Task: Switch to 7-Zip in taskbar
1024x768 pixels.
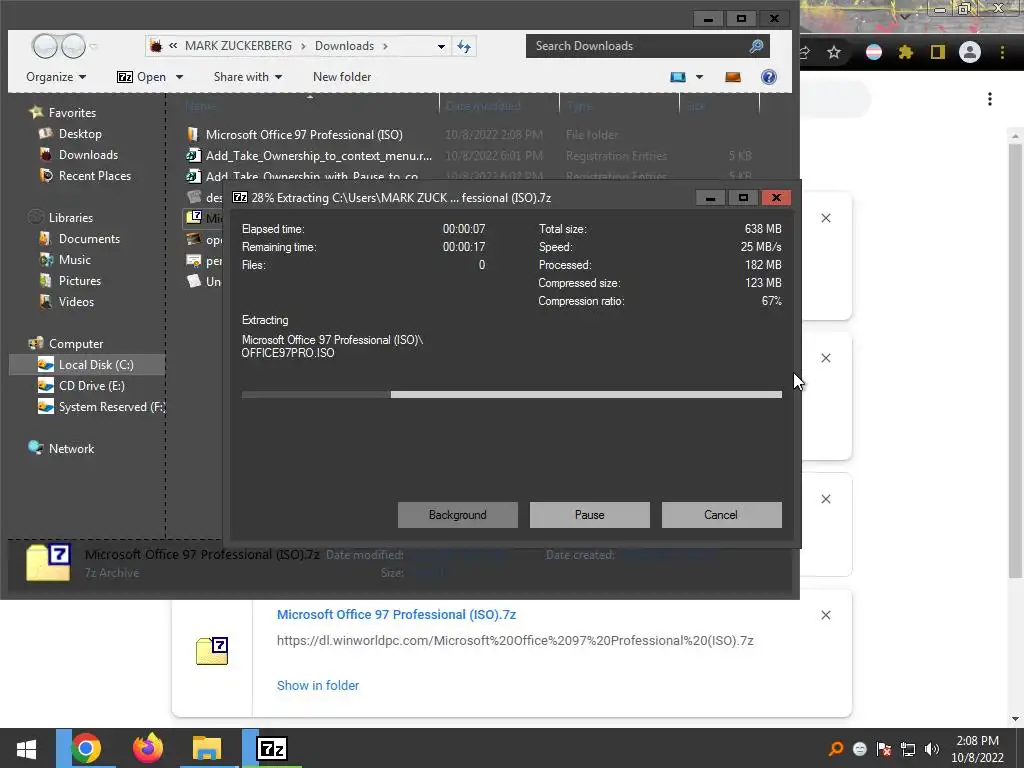Action: coord(272,748)
